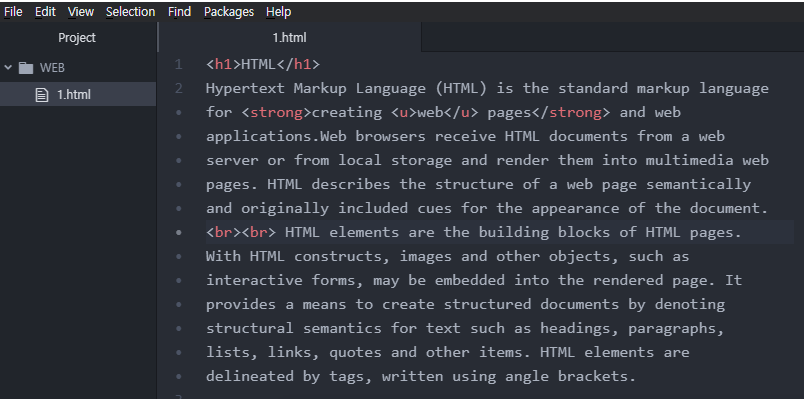Viewport: 804px width, 399px height.
Task: Open the View menu
Action: coord(81,11)
